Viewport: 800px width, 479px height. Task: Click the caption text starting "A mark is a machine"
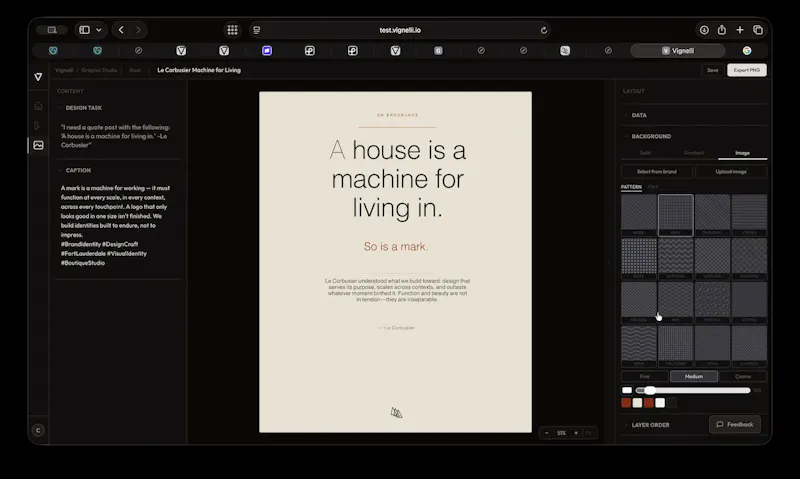[115, 225]
